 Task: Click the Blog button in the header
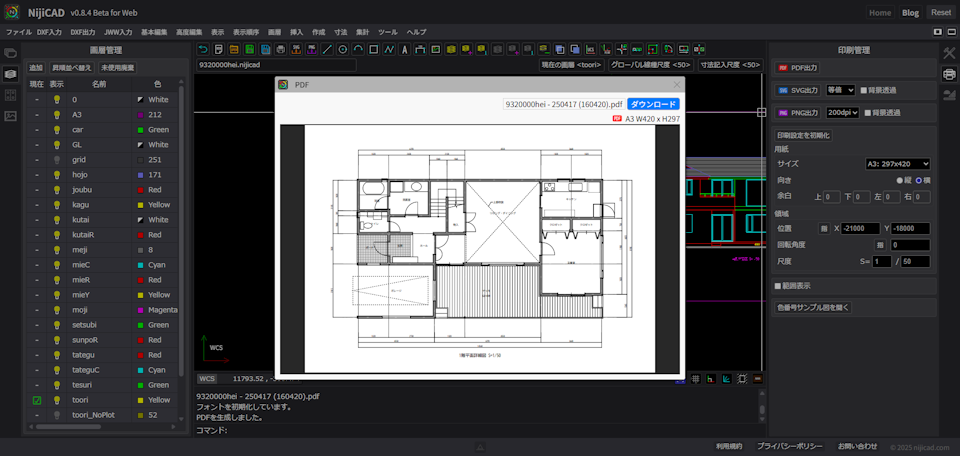click(x=910, y=12)
